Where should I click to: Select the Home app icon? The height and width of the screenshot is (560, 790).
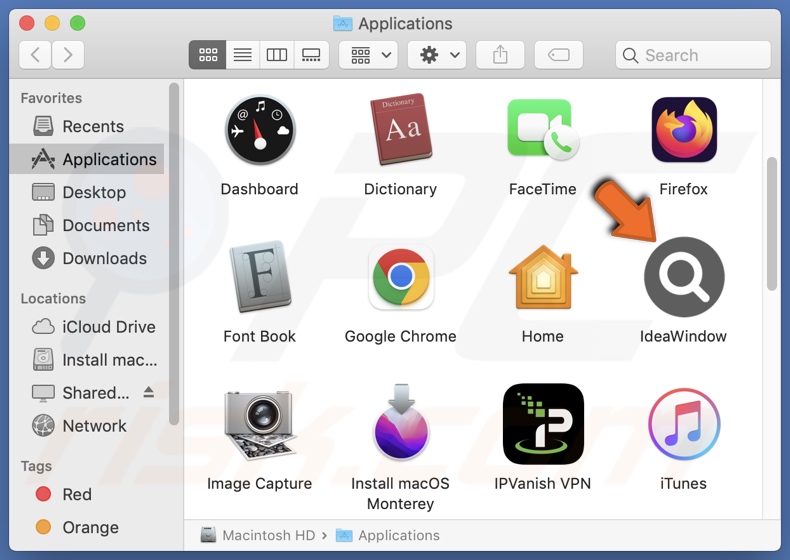click(543, 277)
